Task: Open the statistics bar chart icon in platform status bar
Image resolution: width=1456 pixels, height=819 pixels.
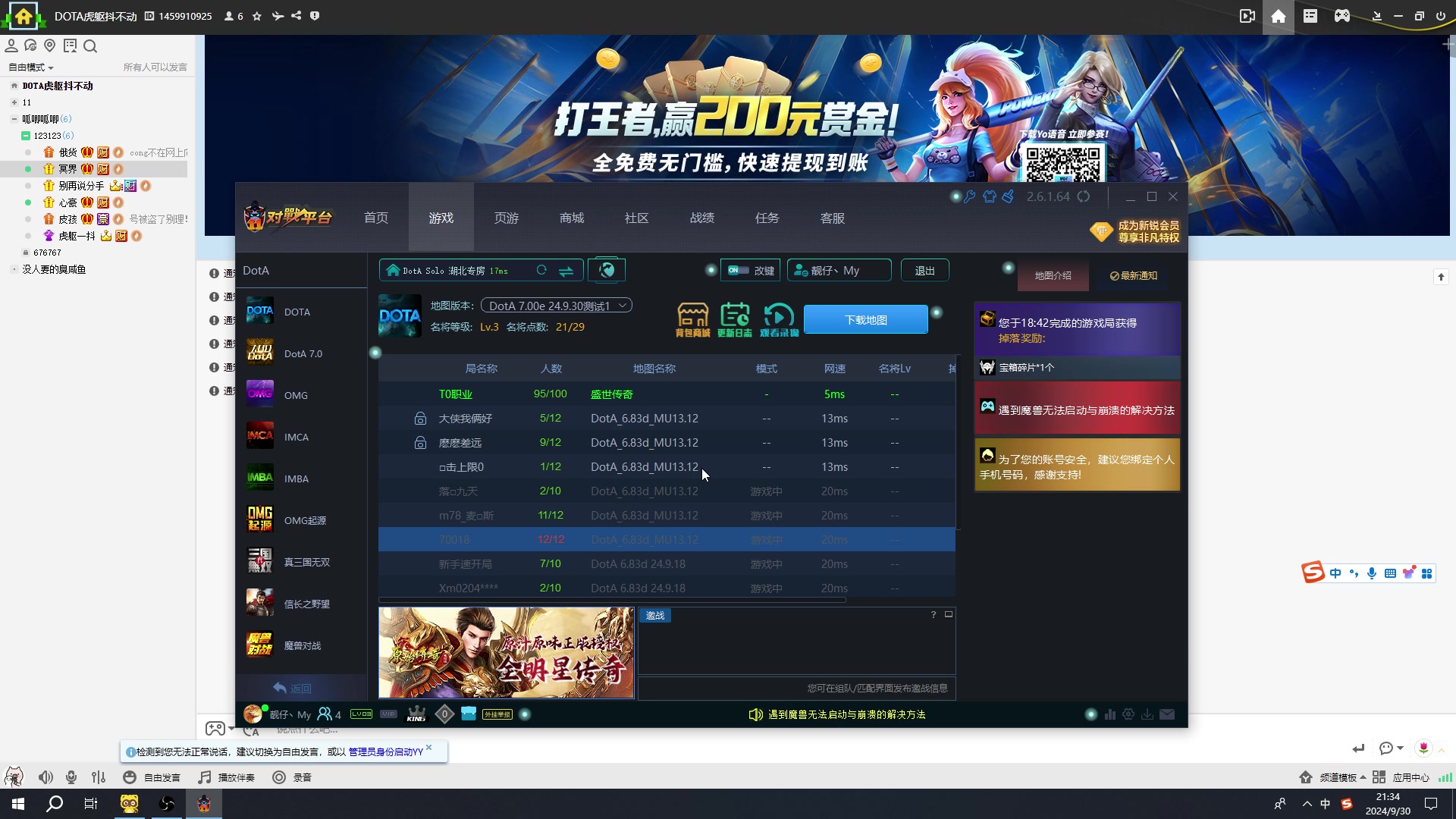Action: 1110,714
